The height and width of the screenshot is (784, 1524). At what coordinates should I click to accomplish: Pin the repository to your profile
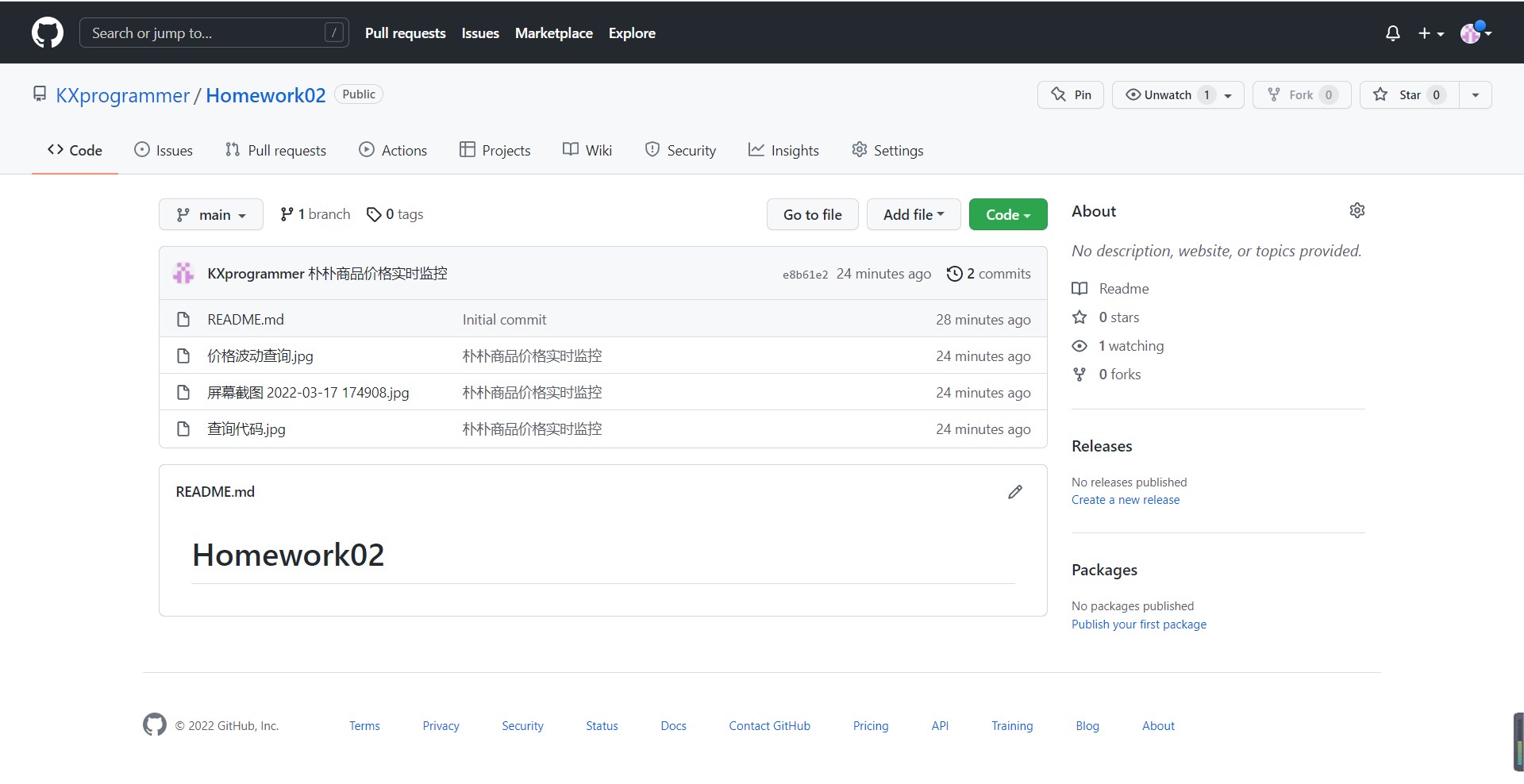pyautogui.click(x=1071, y=95)
